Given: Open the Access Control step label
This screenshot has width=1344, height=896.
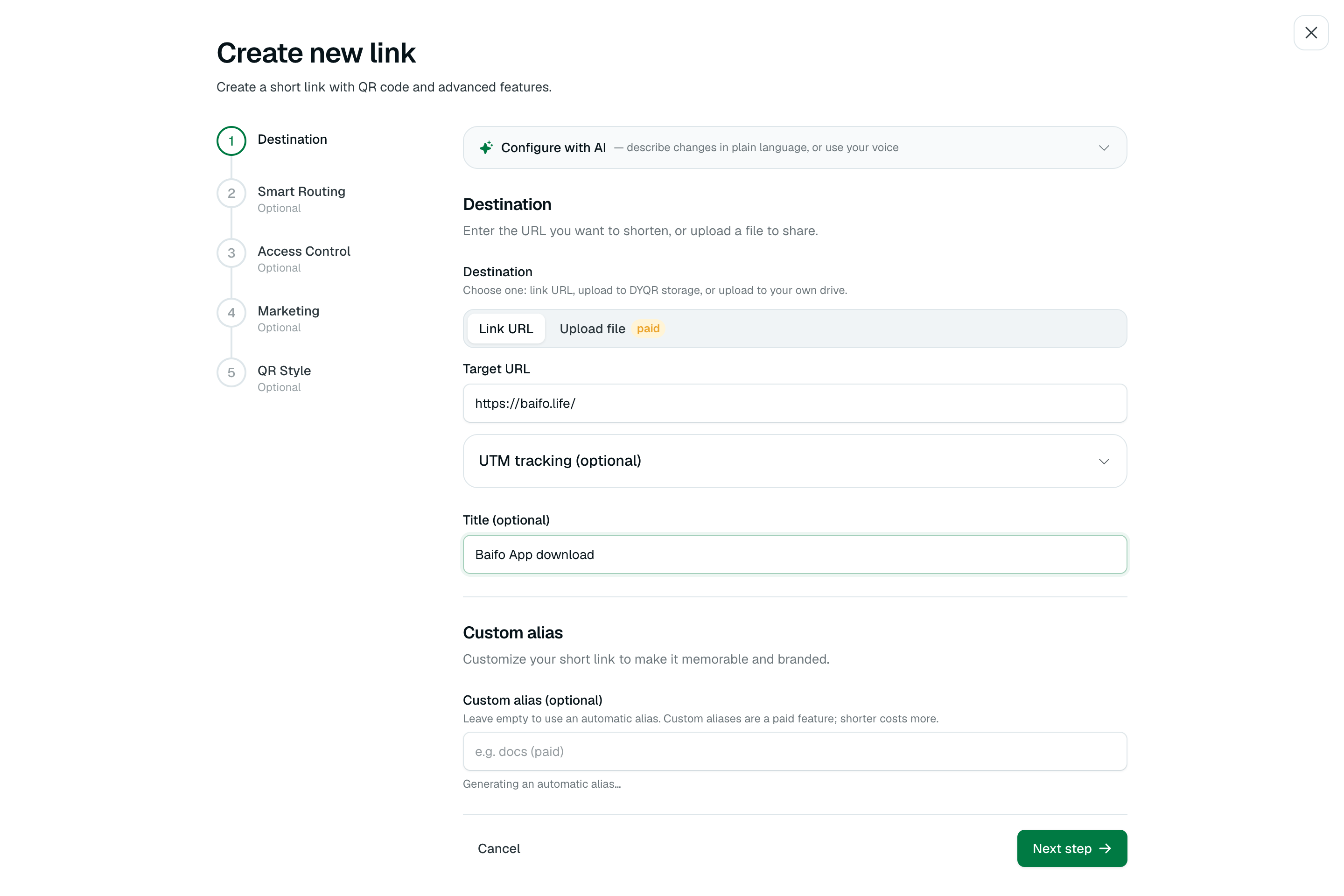Looking at the screenshot, I should click(x=304, y=252).
